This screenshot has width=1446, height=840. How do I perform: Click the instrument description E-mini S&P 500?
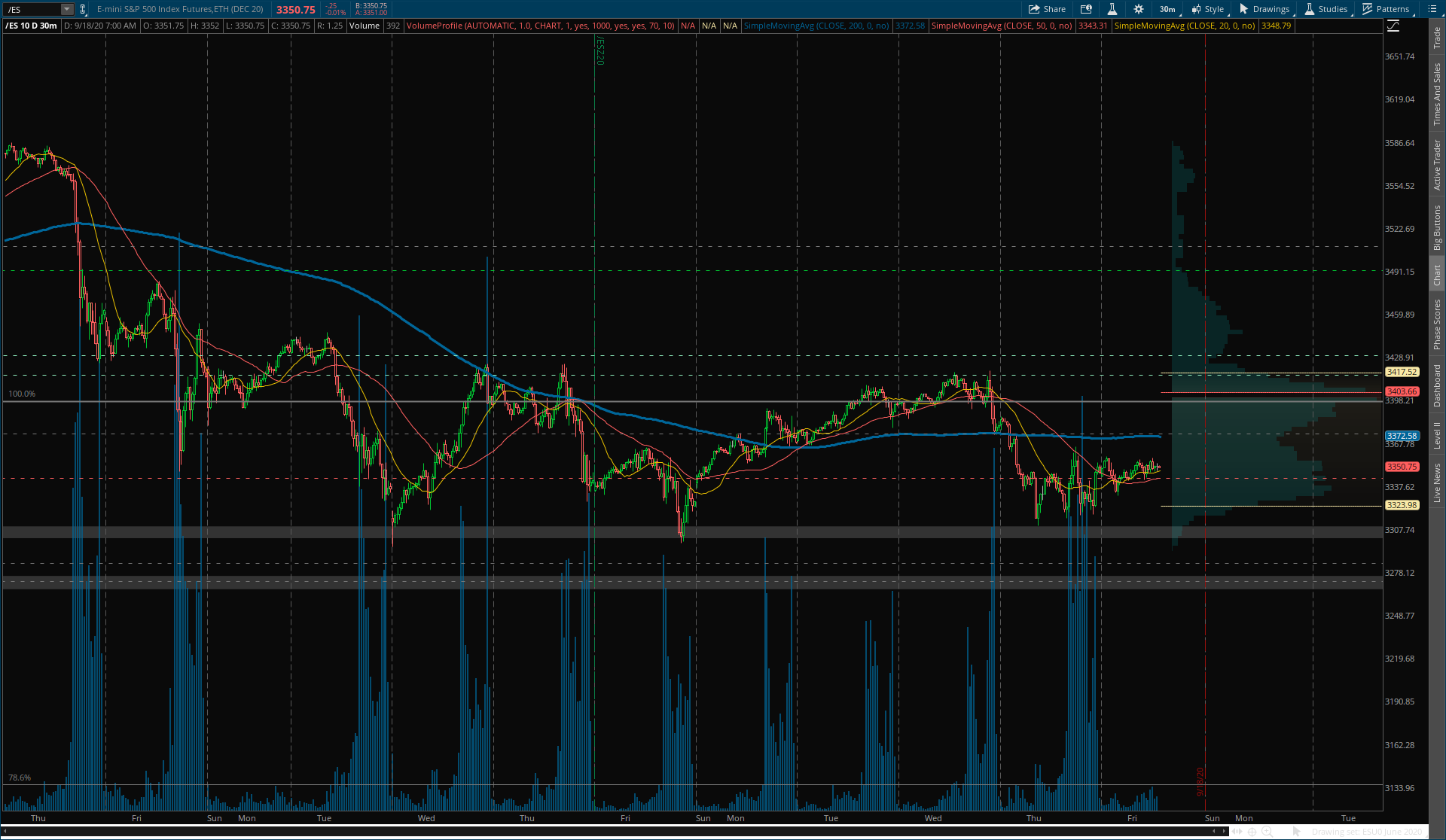(x=180, y=9)
